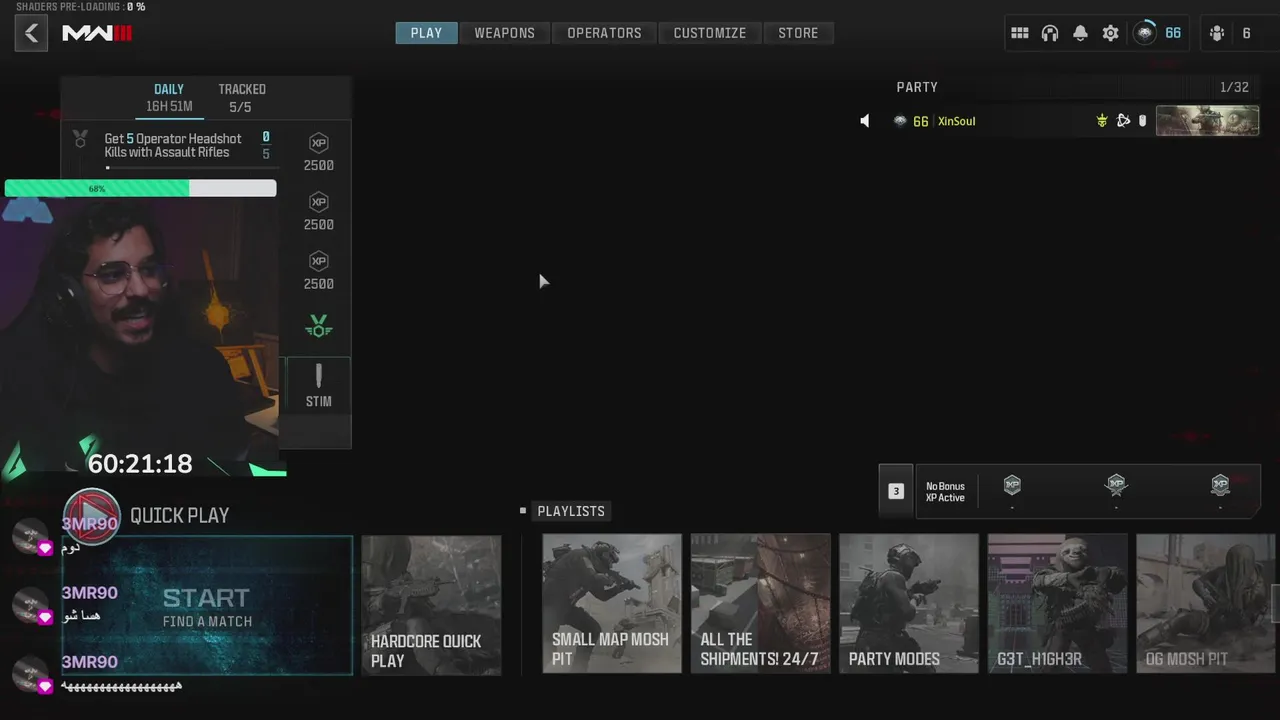Viewport: 1280px width, 720px height.
Task: Select G3T_H1GH3R playlist
Action: click(x=1057, y=603)
